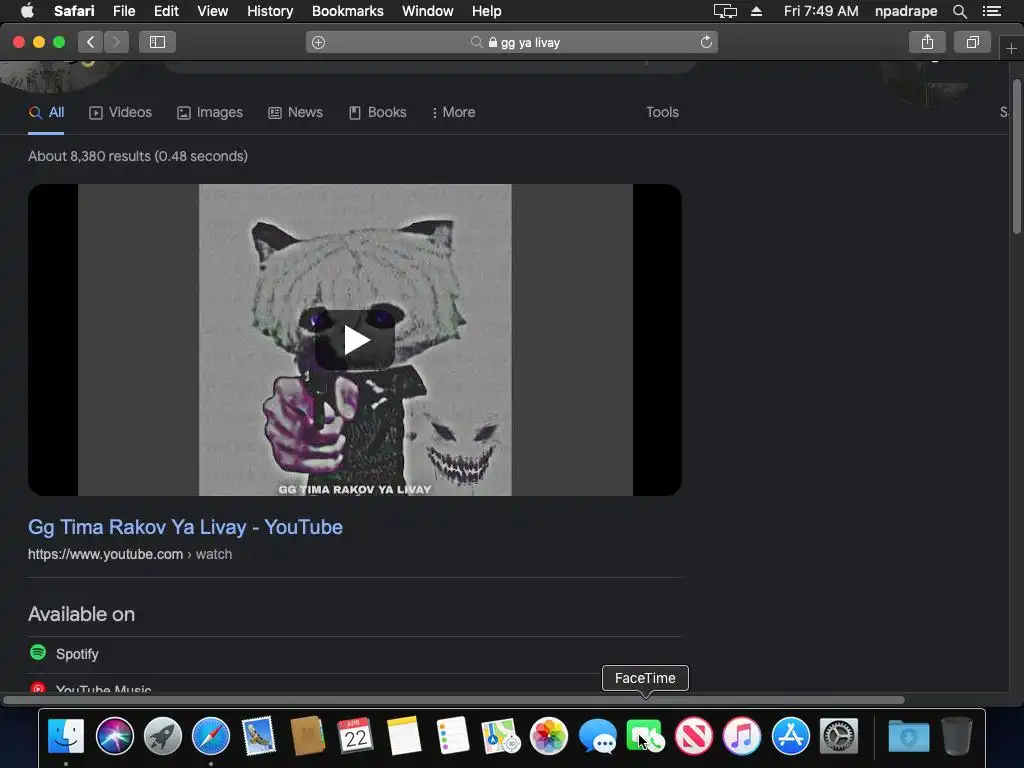Switch to Books search tab
The width and height of the screenshot is (1024, 768).
[377, 112]
